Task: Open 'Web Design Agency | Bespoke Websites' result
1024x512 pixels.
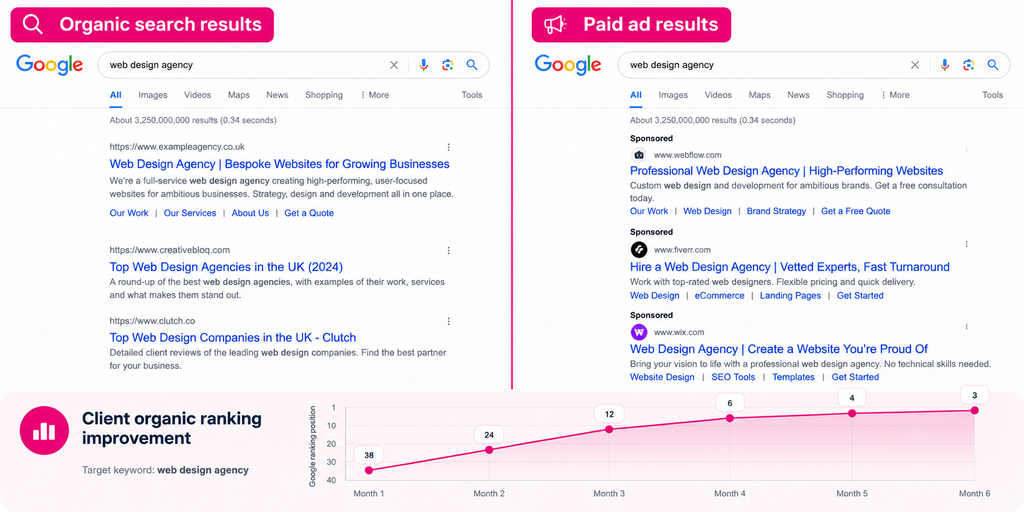Action: pos(280,164)
